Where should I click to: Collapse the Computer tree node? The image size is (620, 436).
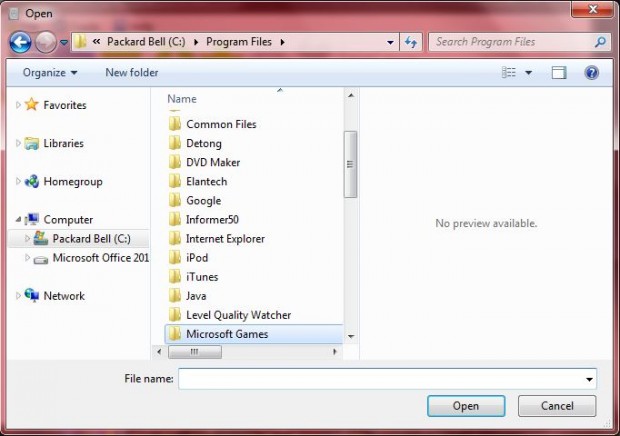[x=18, y=219]
